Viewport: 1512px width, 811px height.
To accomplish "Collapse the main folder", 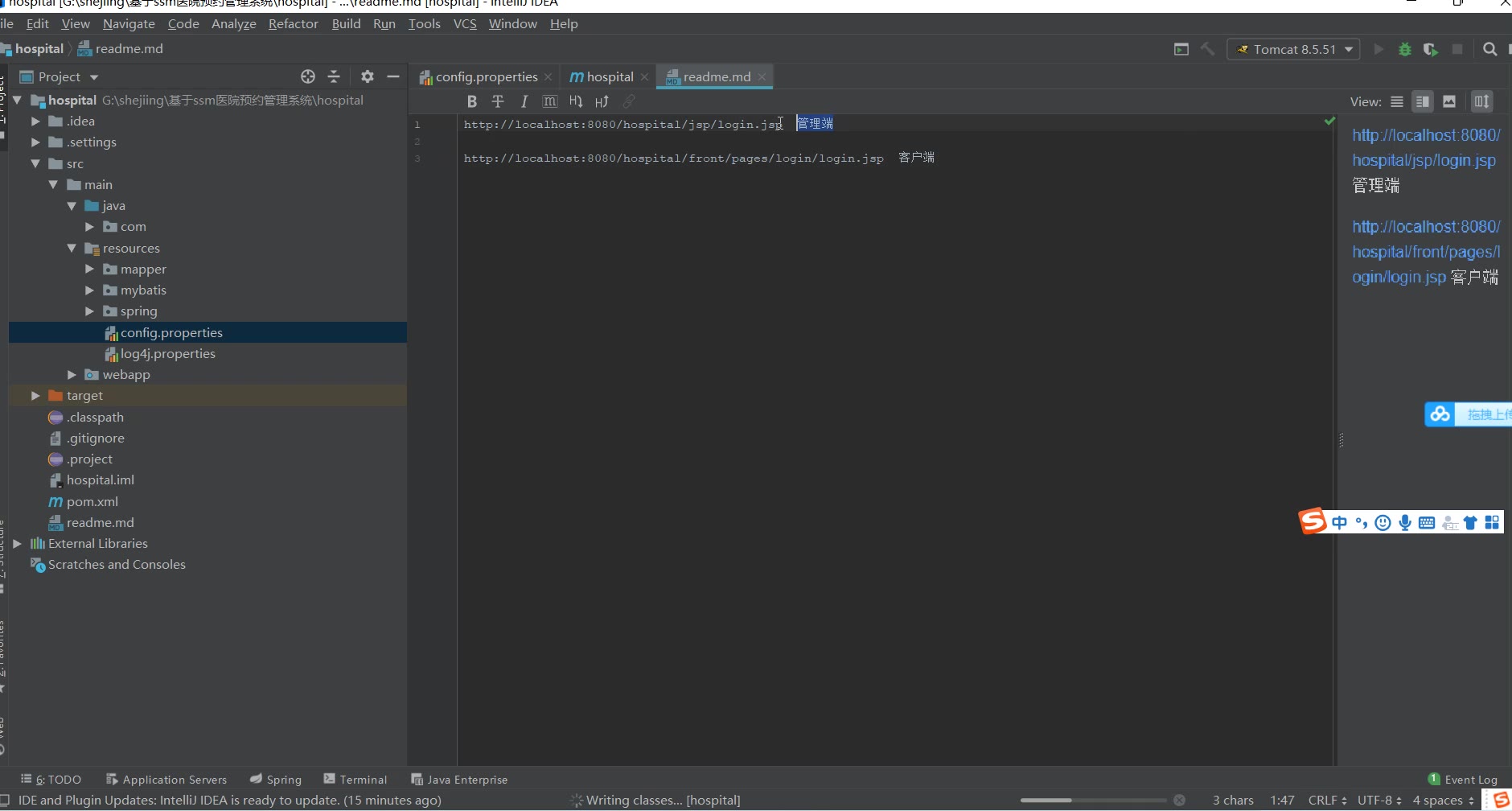I will tap(53, 184).
